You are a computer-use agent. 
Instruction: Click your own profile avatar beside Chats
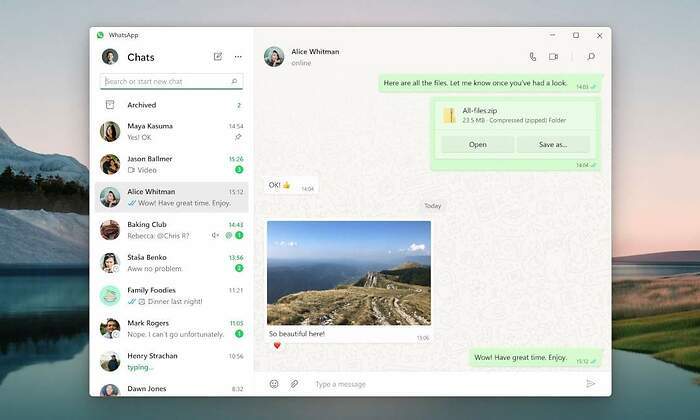110,57
